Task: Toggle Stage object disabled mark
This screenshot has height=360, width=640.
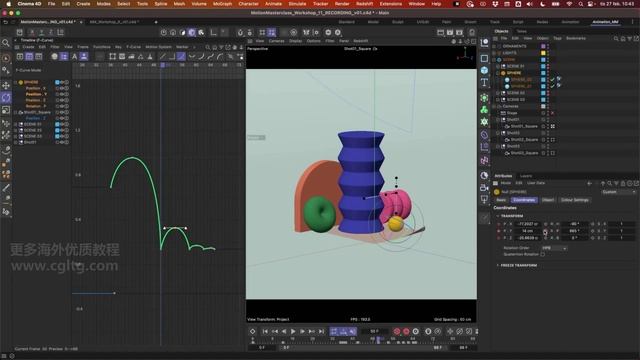Action: [553, 113]
